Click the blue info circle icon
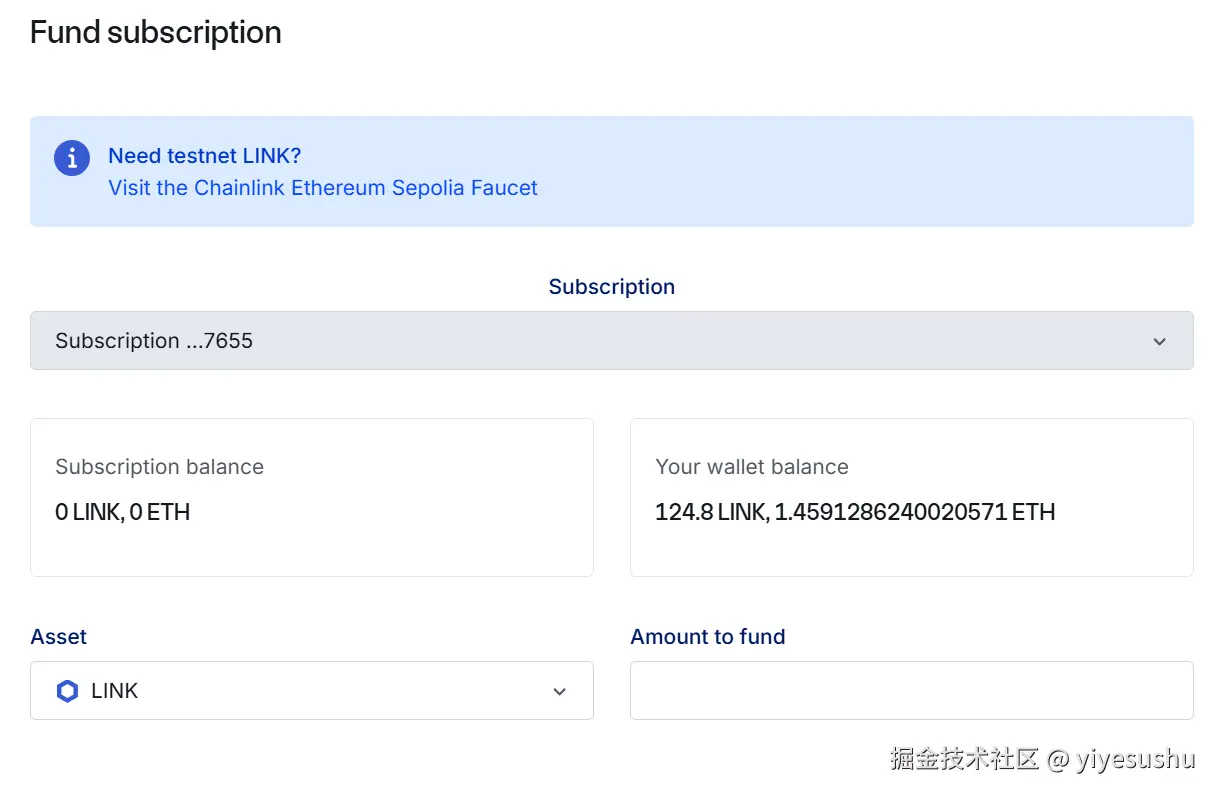This screenshot has width=1219, height=796. point(72,157)
